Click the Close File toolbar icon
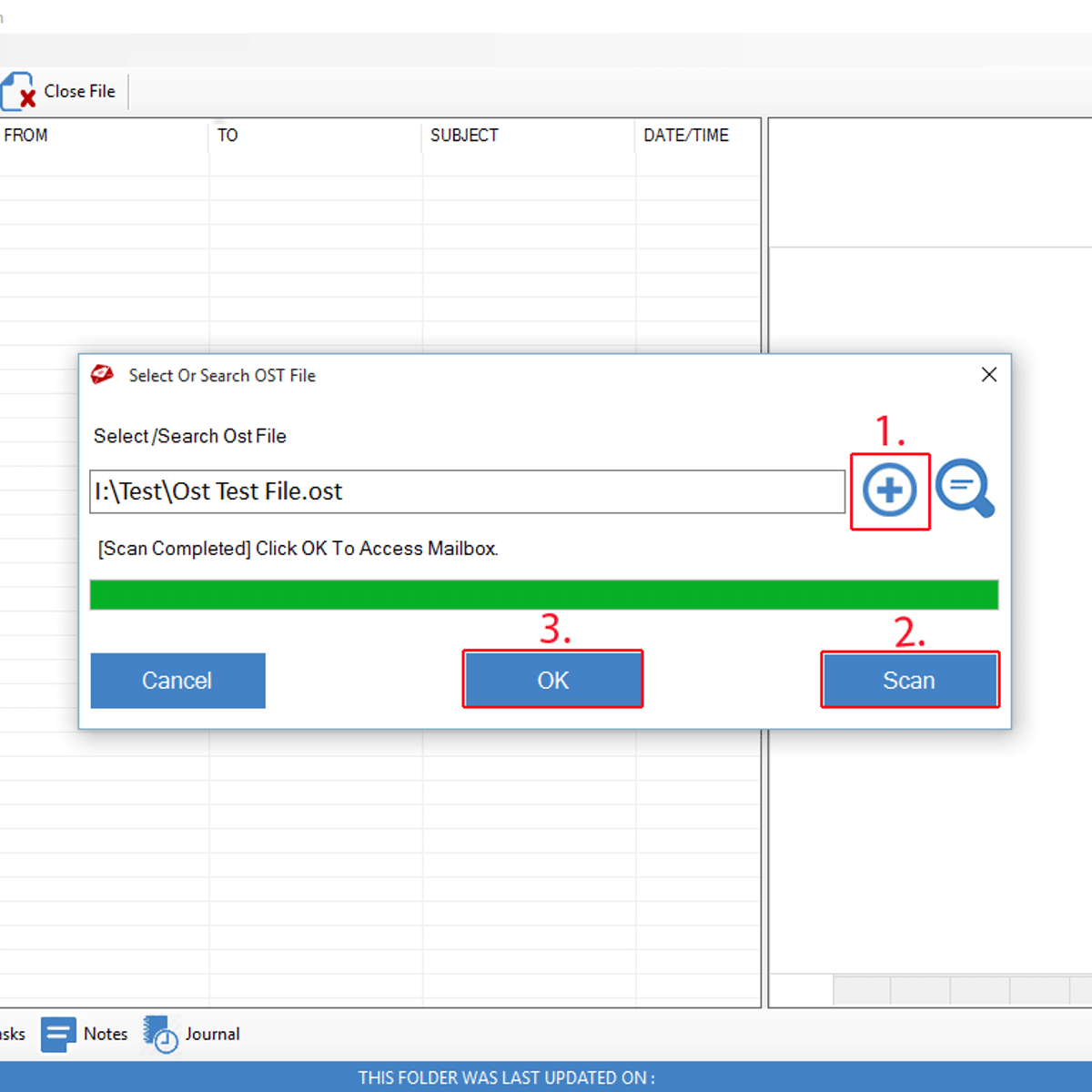The width and height of the screenshot is (1092, 1092). click(18, 92)
